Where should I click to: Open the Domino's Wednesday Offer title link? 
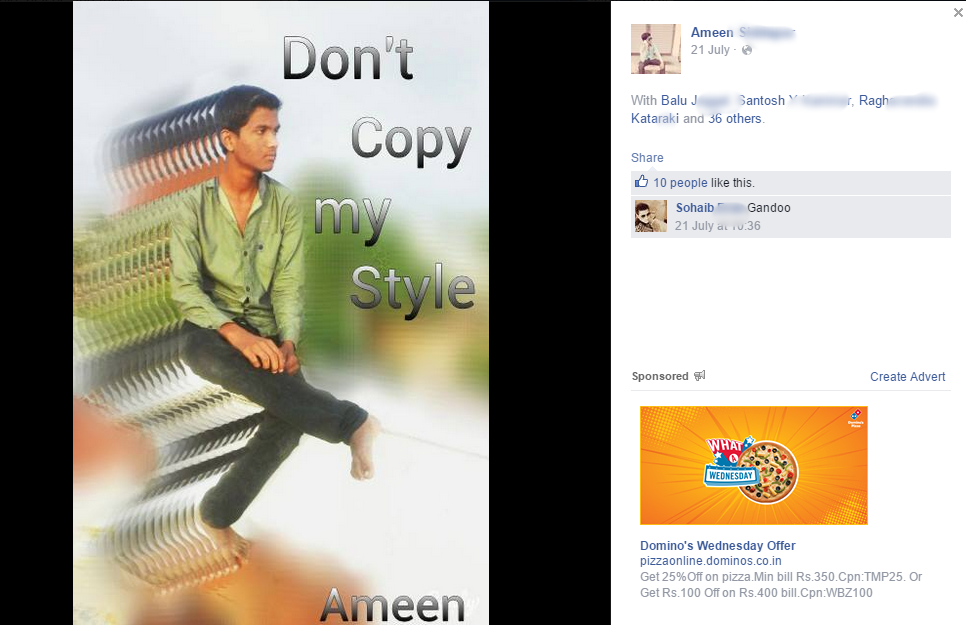pyautogui.click(x=718, y=545)
